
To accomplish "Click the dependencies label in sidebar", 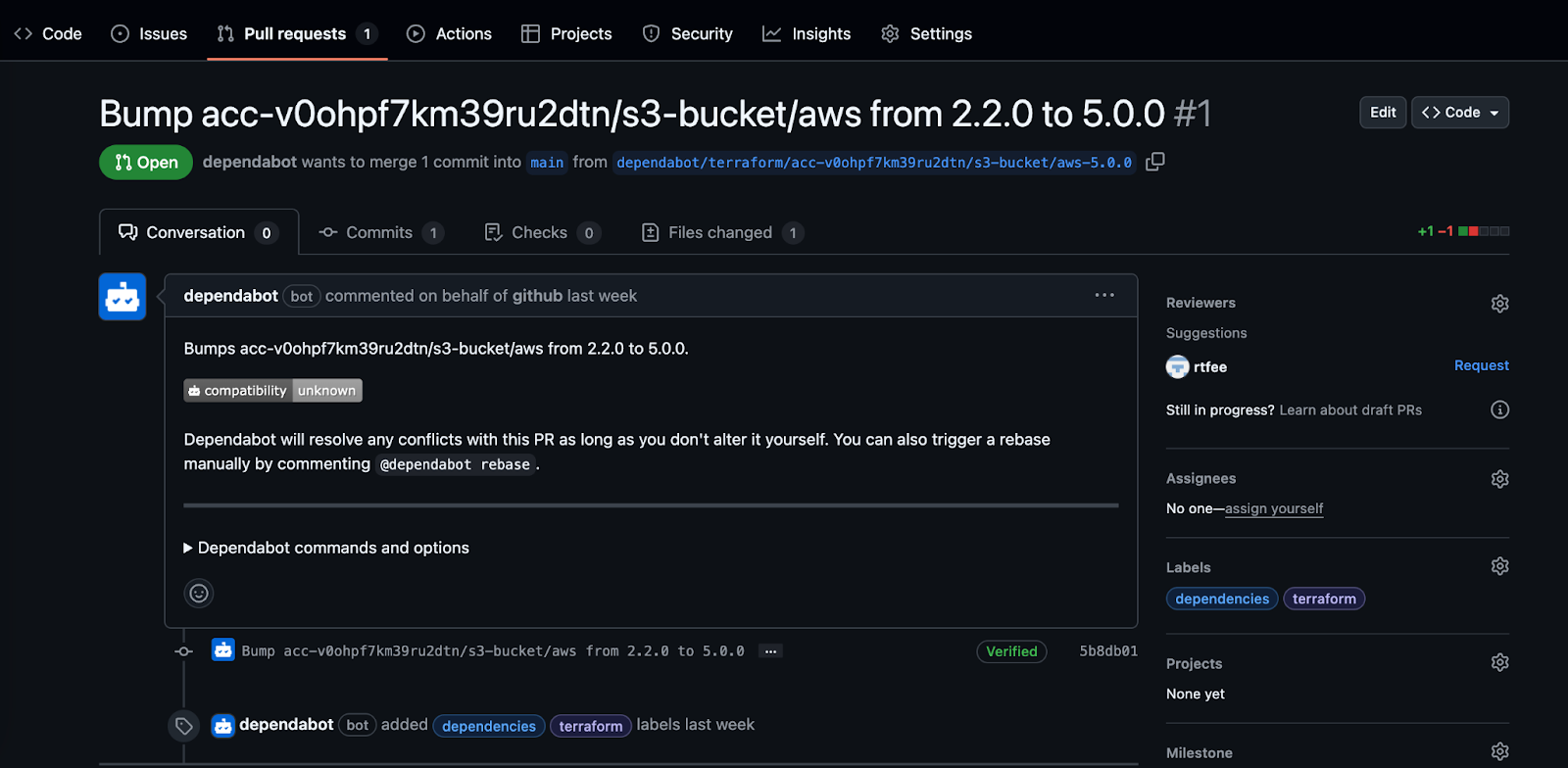I will [1222, 599].
